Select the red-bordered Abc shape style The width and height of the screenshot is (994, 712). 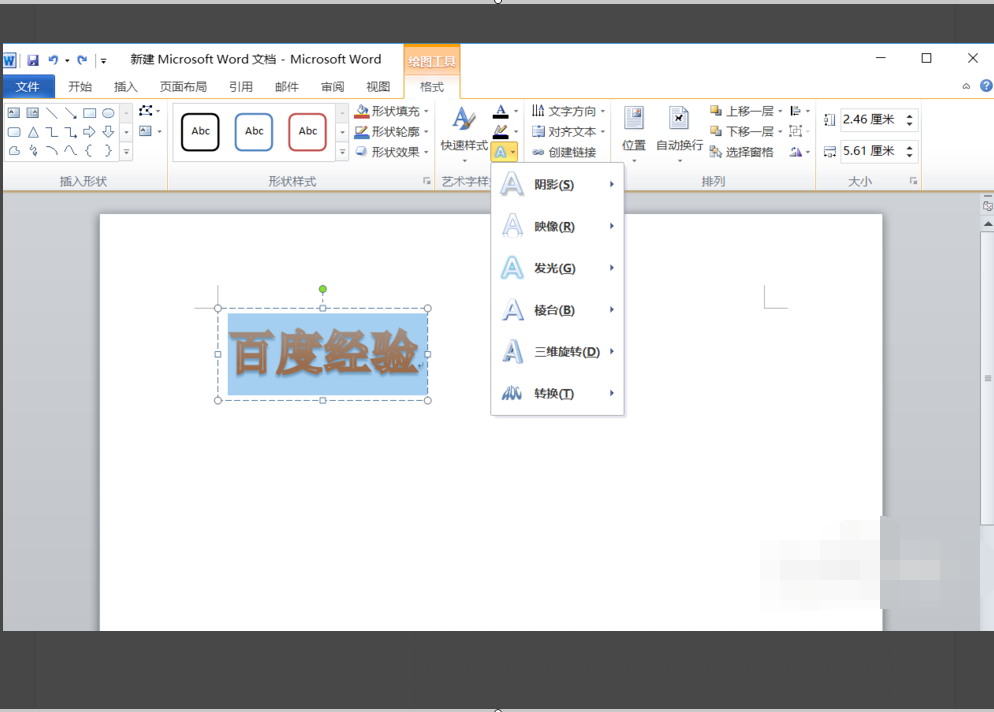pyautogui.click(x=307, y=132)
